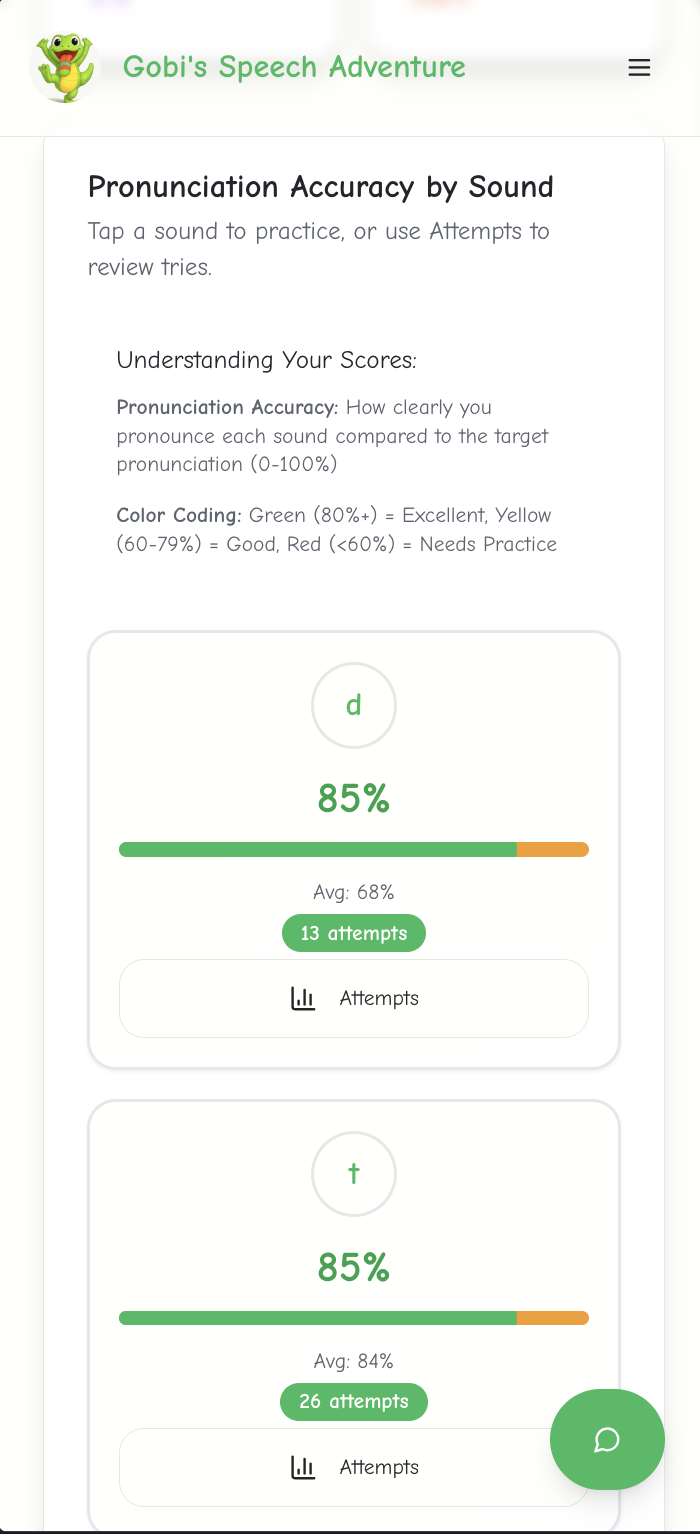Click bar chart icon on the t sound card

click(303, 1468)
